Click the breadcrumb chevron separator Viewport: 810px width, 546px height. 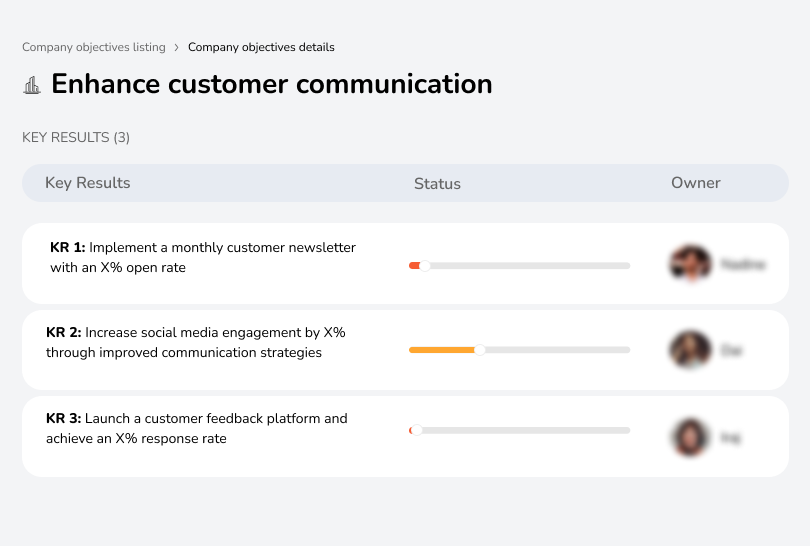point(177,48)
